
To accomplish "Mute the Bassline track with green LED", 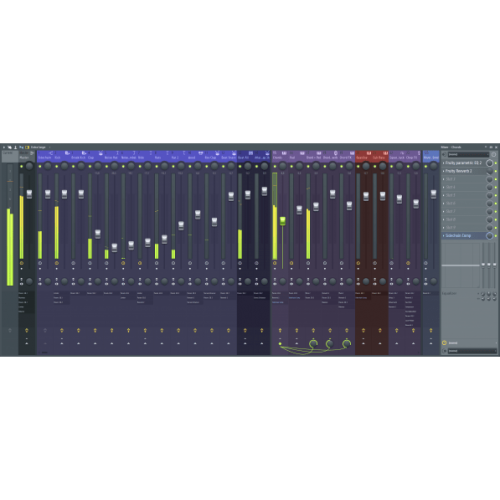I will click(358, 166).
